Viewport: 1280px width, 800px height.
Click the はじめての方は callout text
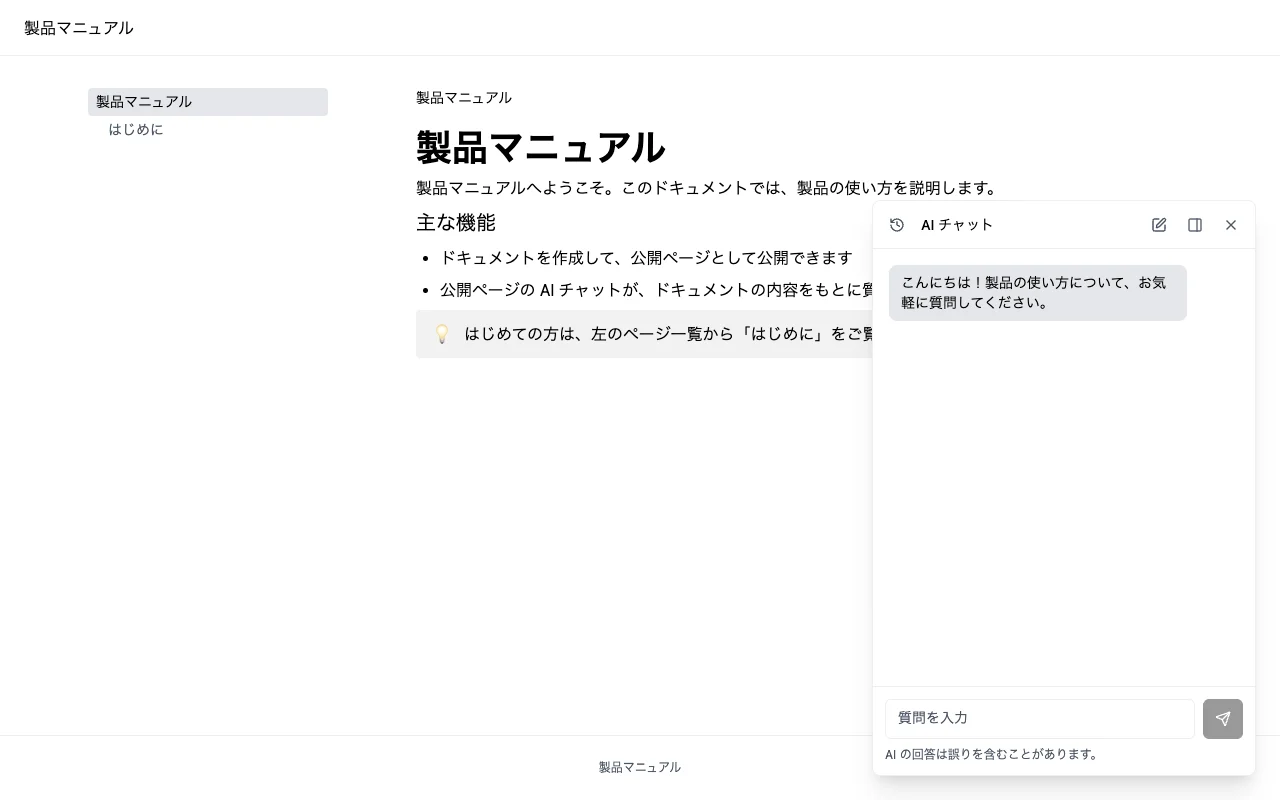669,334
